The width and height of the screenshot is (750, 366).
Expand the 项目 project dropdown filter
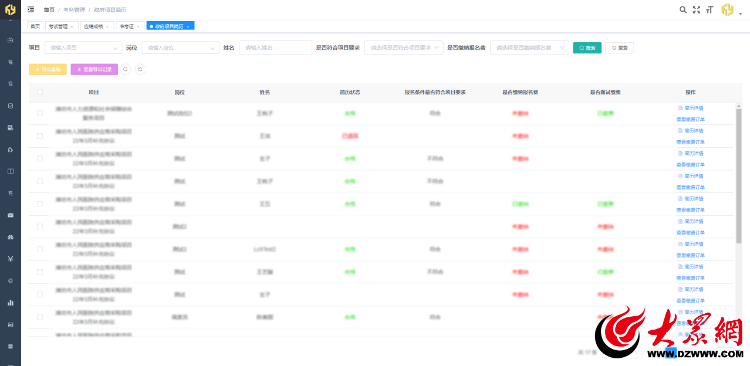pyautogui.click(x=83, y=48)
